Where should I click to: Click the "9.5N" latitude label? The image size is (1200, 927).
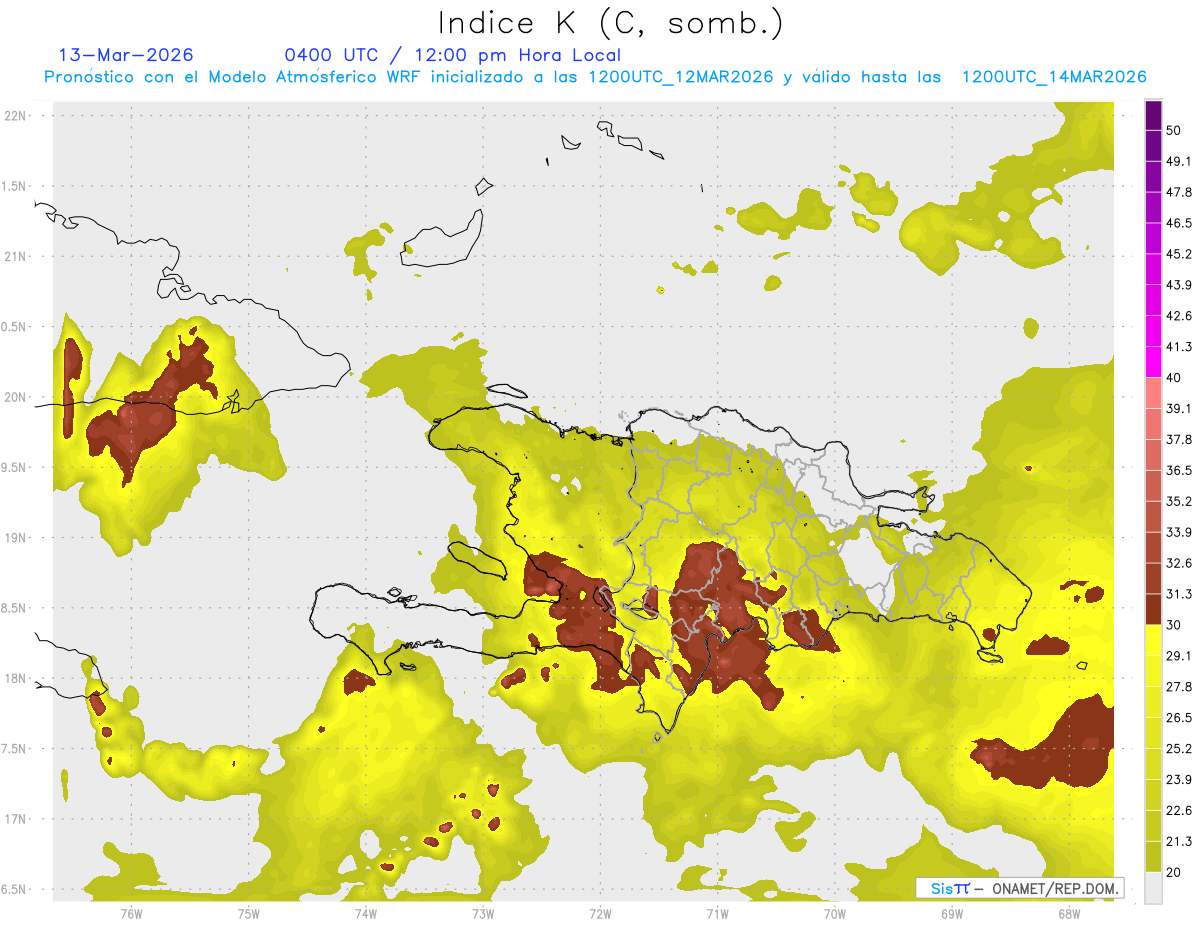point(15,467)
